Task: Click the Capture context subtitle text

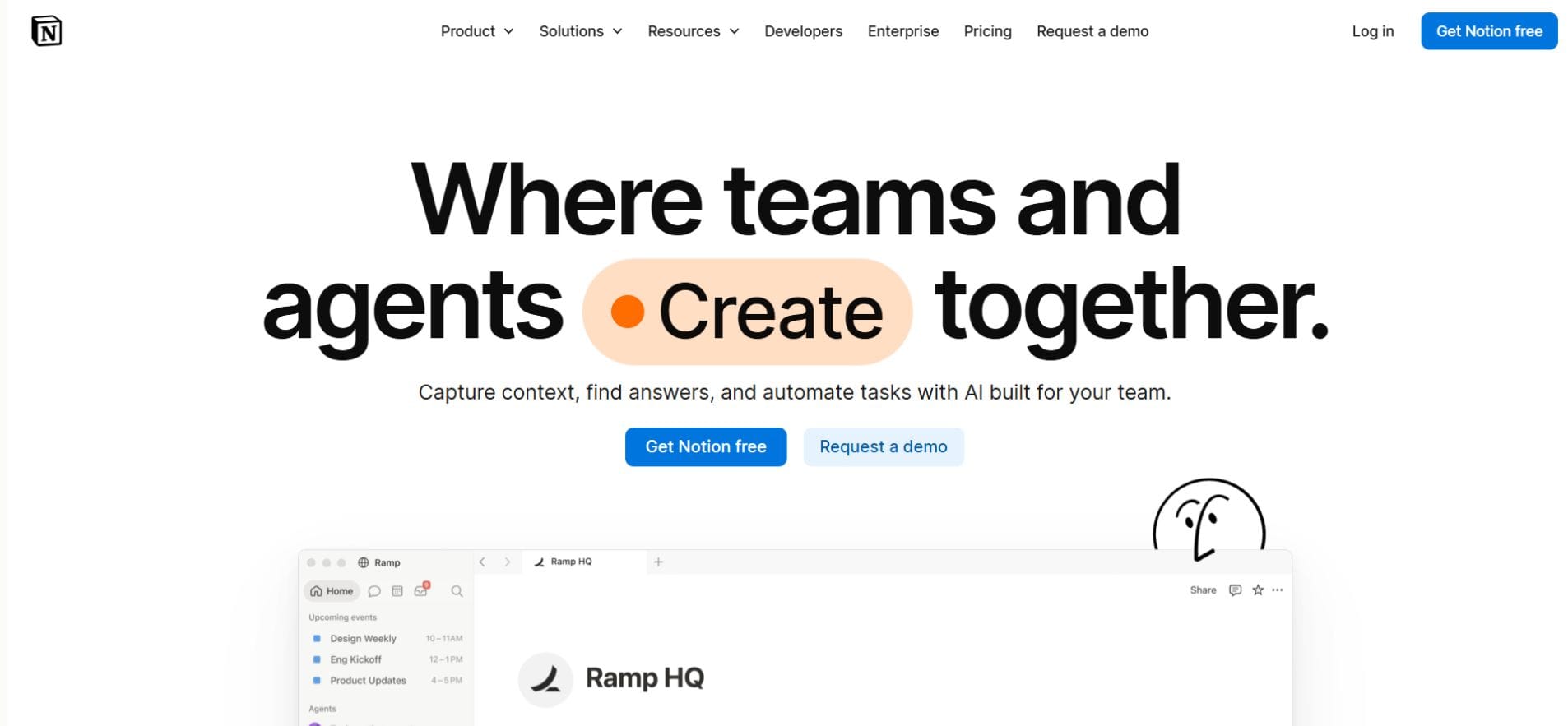Action: 795,392
